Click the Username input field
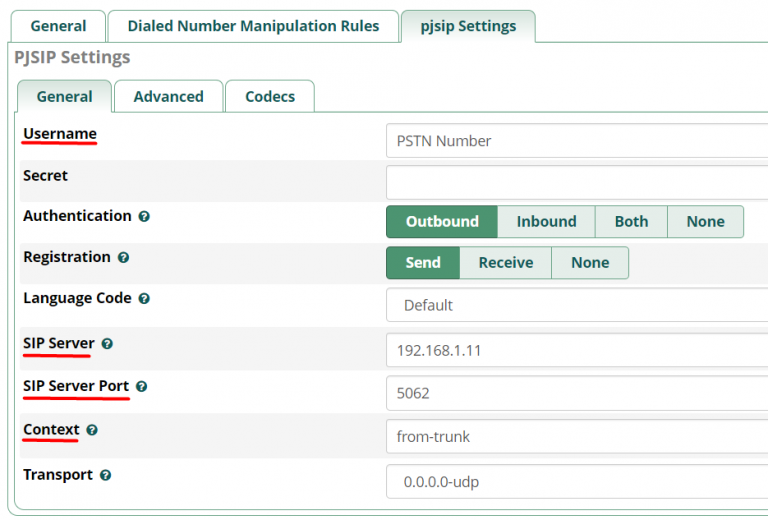 [576, 141]
